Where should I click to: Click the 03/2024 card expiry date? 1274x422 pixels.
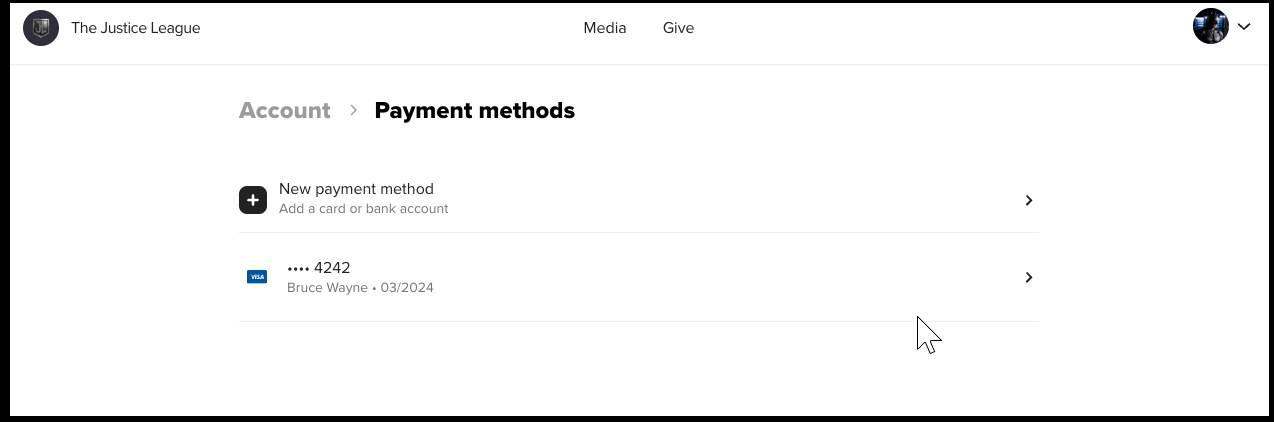tap(408, 288)
